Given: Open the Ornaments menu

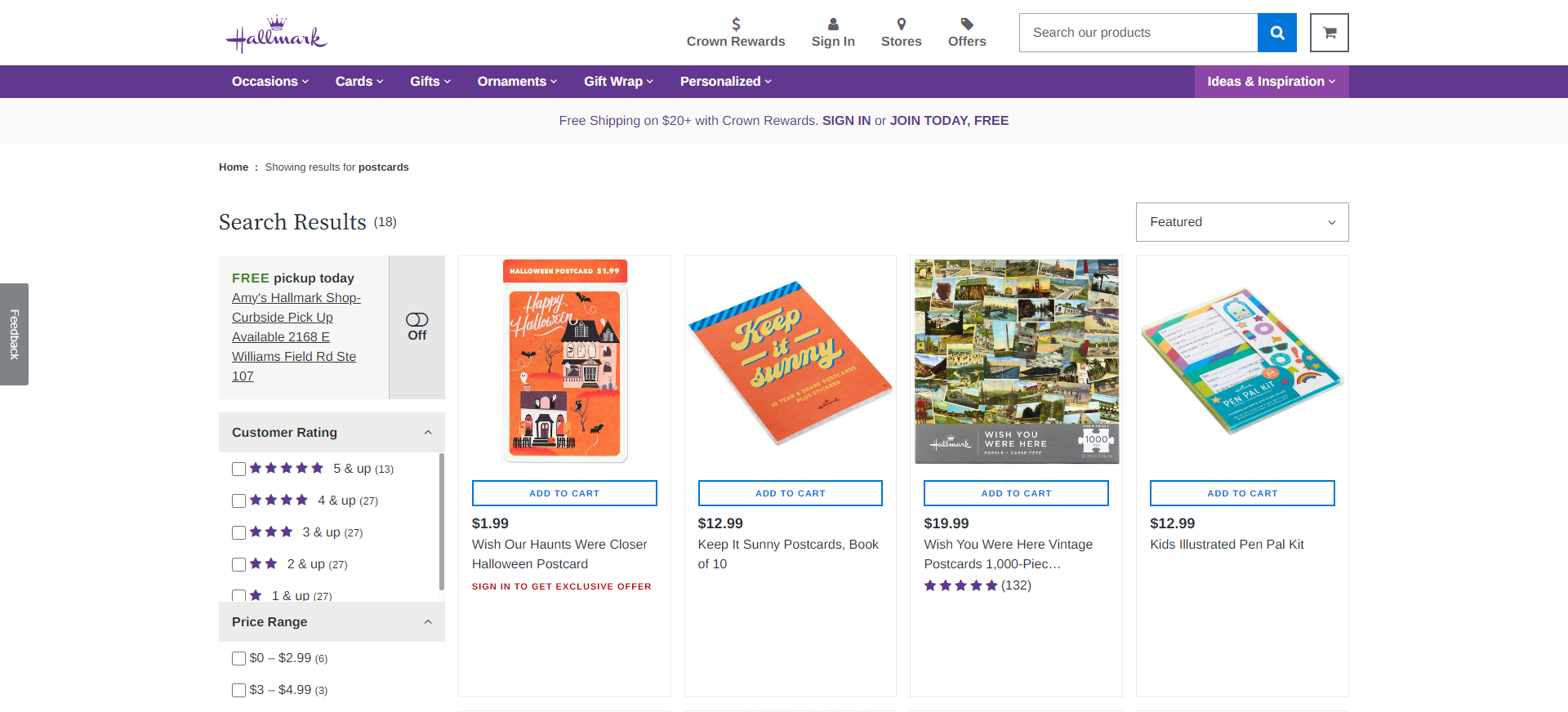Looking at the screenshot, I should pyautogui.click(x=517, y=82).
